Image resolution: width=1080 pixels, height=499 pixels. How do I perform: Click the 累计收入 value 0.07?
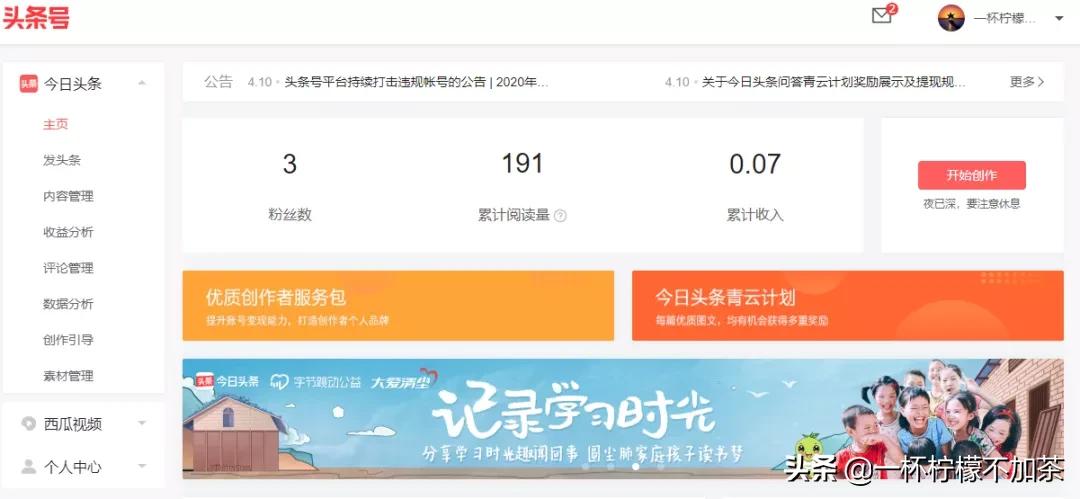click(x=756, y=164)
